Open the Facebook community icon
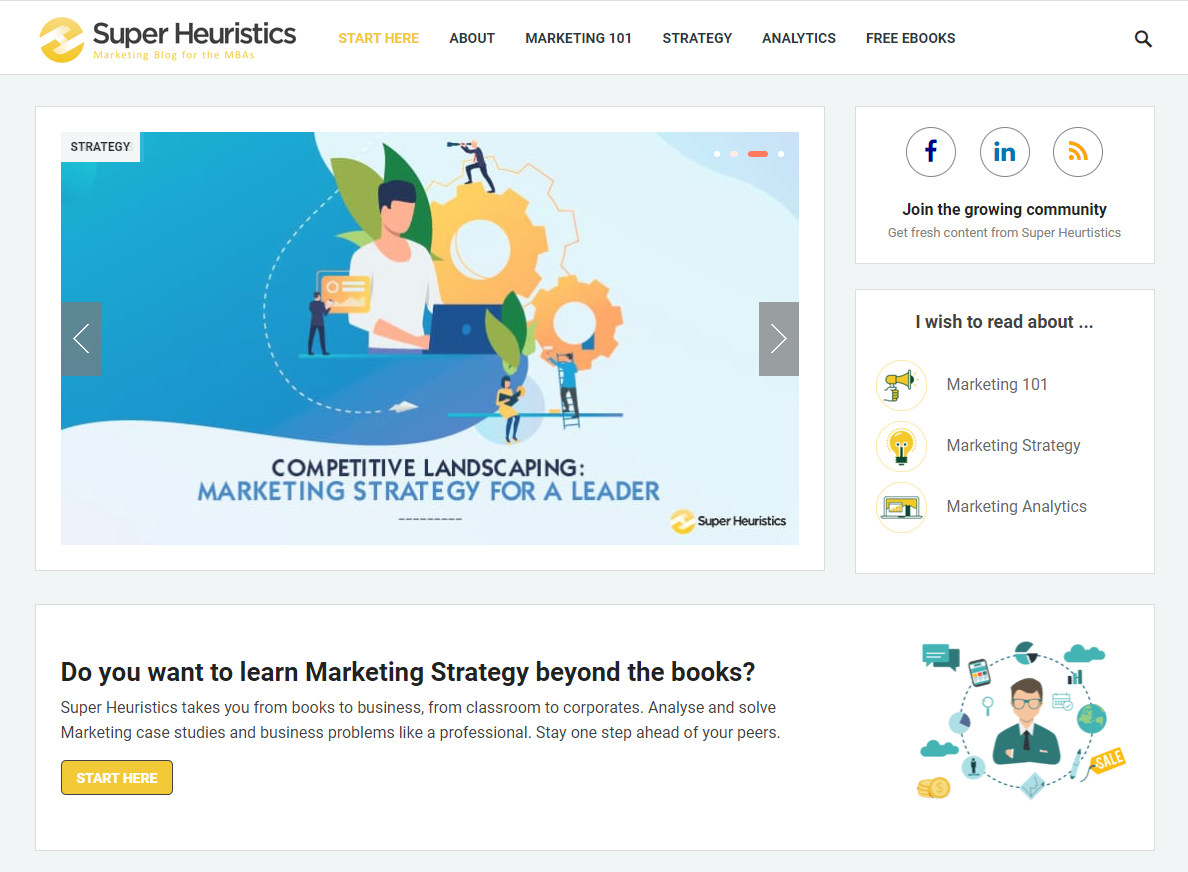 pos(930,152)
